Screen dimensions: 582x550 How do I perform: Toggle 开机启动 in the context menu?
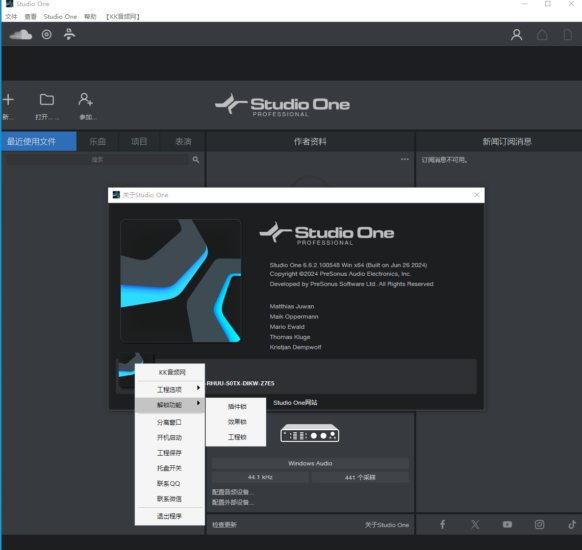[x=169, y=438]
